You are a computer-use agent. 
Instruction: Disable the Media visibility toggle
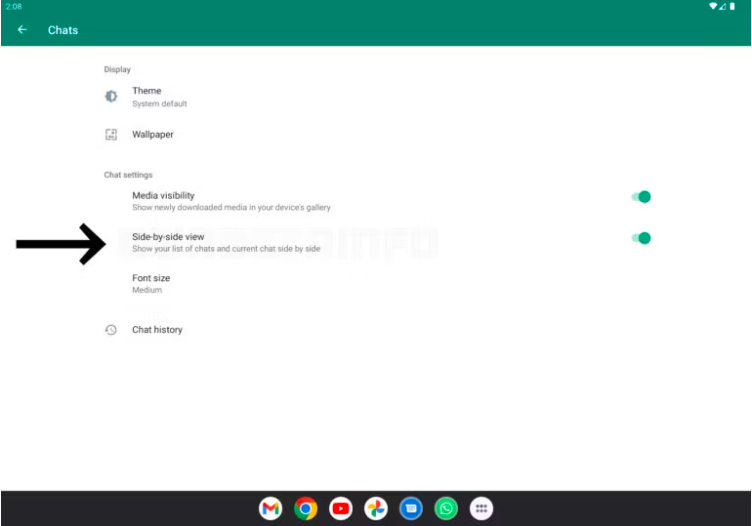(x=642, y=197)
